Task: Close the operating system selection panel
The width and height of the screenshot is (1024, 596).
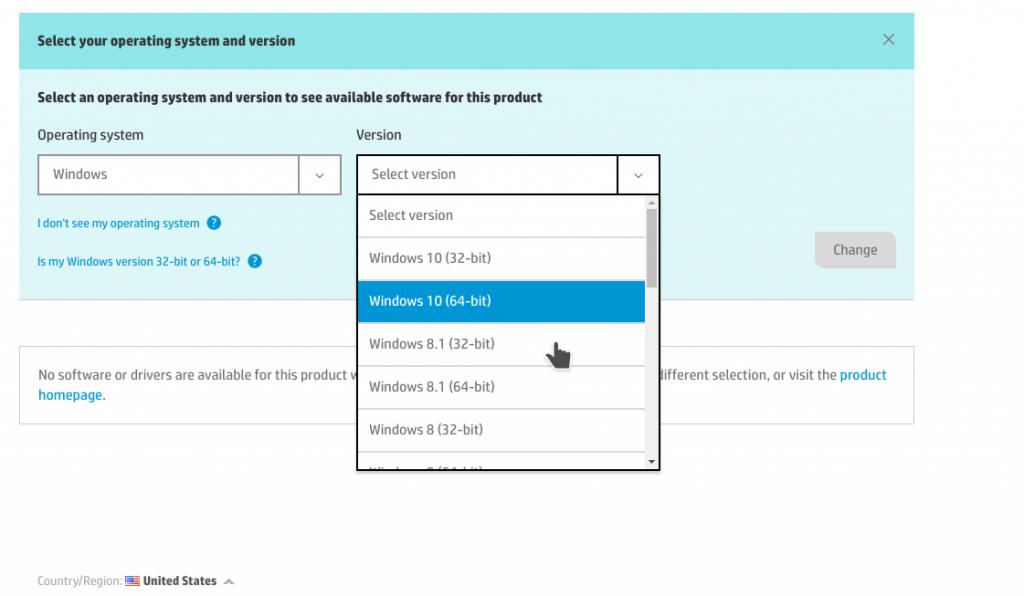Action: pyautogui.click(x=888, y=40)
